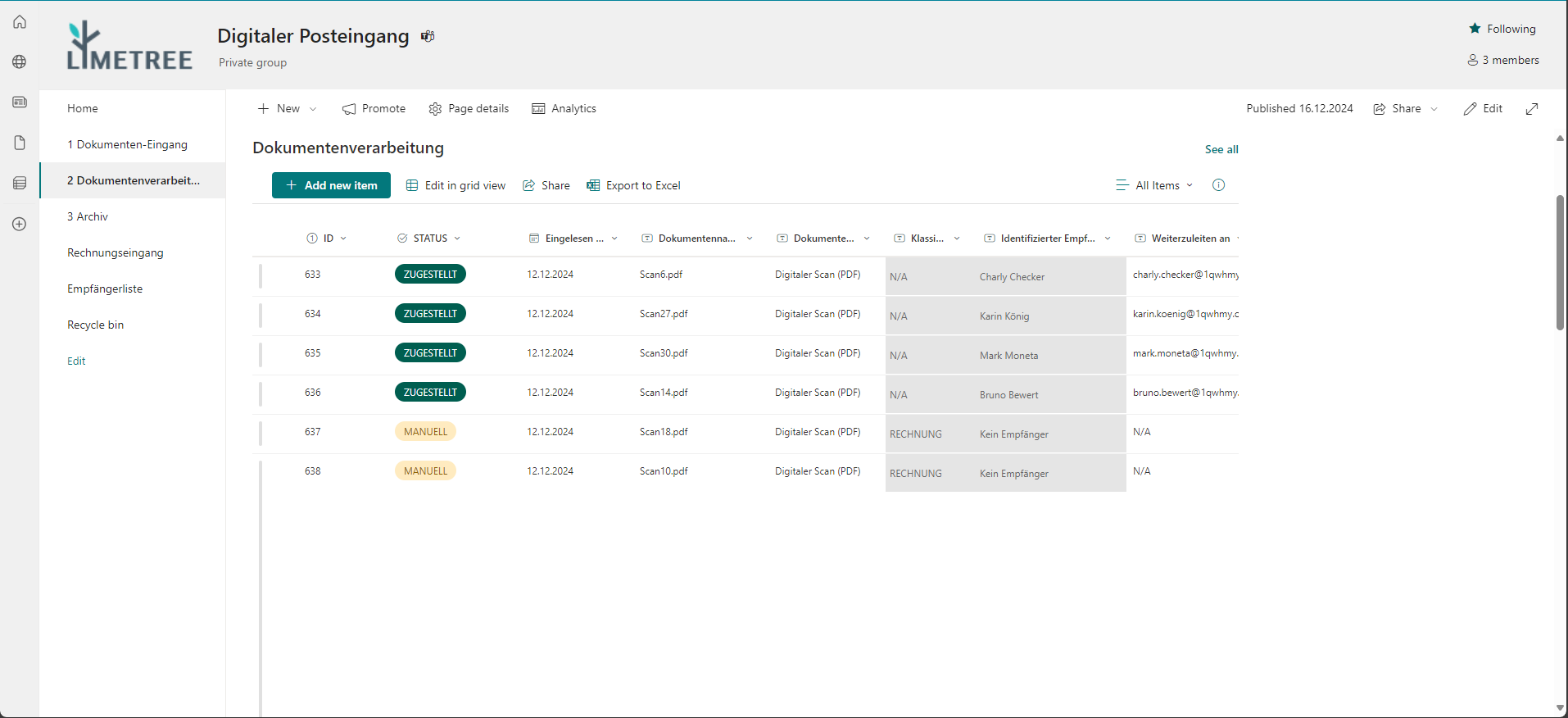Image resolution: width=1568 pixels, height=718 pixels.
Task: Click the My lists icon in rail
Action: (20, 183)
